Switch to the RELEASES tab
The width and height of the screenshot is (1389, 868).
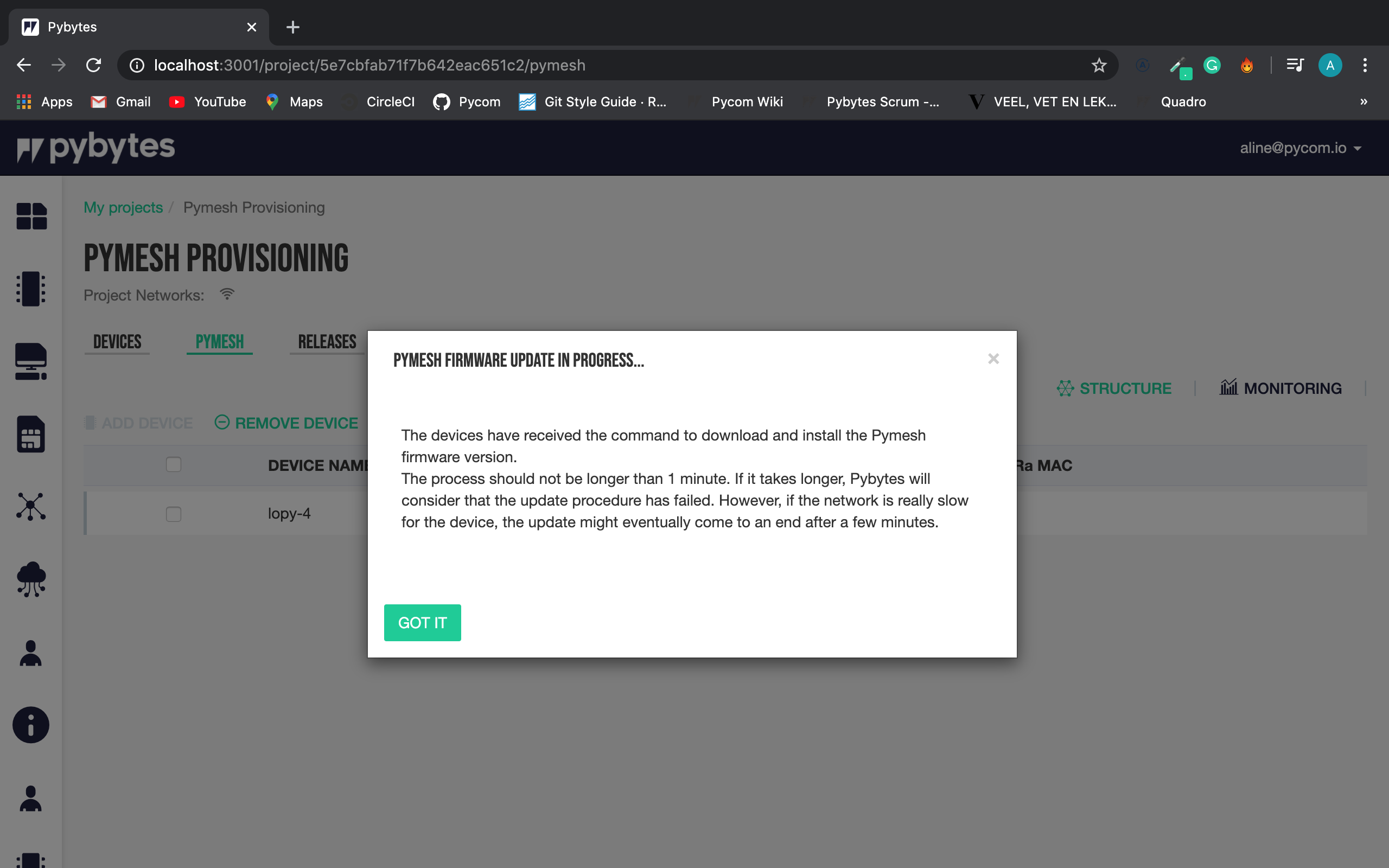(x=326, y=341)
